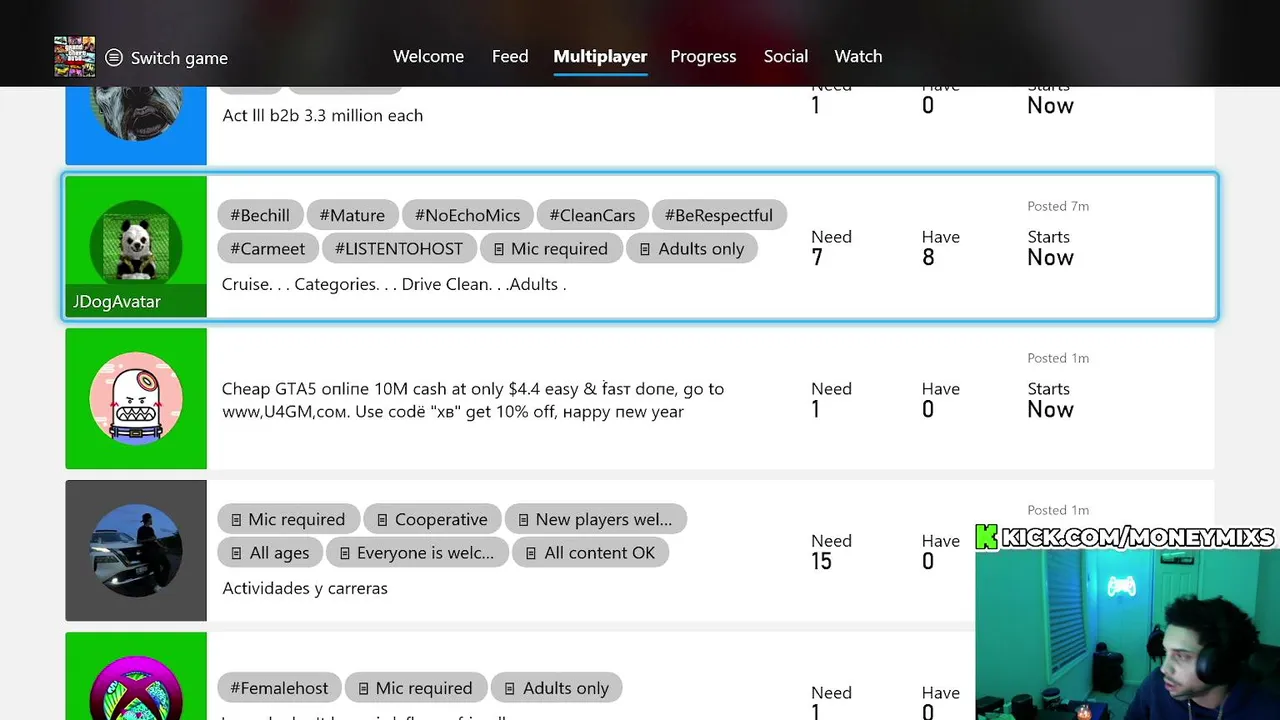Open the 'Actividades y carreras' post
This screenshot has width=1280, height=720.
(x=305, y=588)
